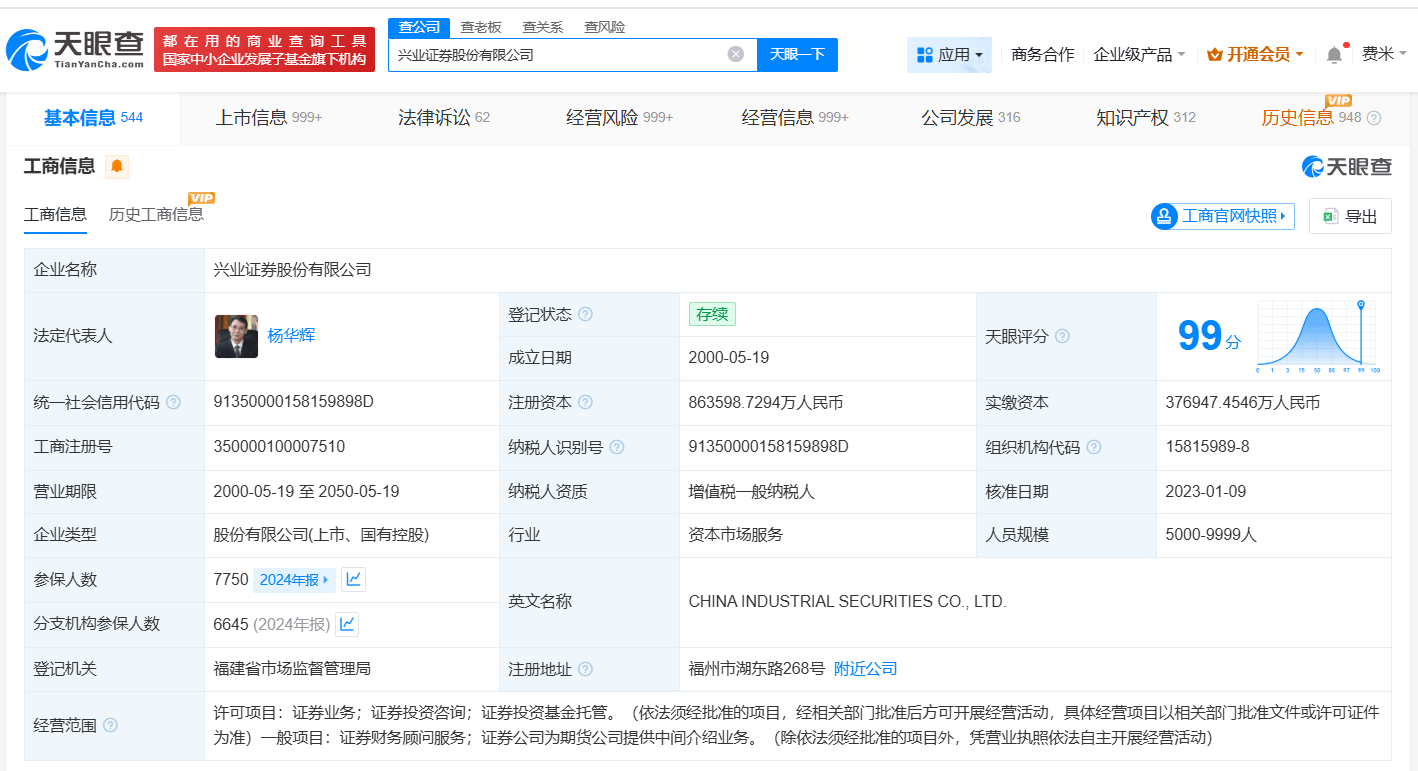This screenshot has height=771, width=1418.
Task: Open the notification bell icon
Action: tap(1333, 54)
